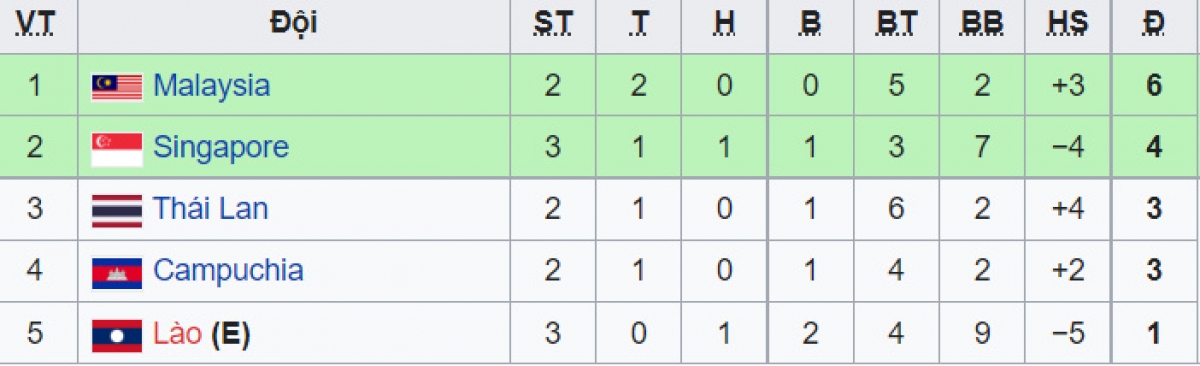Open the Campuchia team link

click(228, 271)
